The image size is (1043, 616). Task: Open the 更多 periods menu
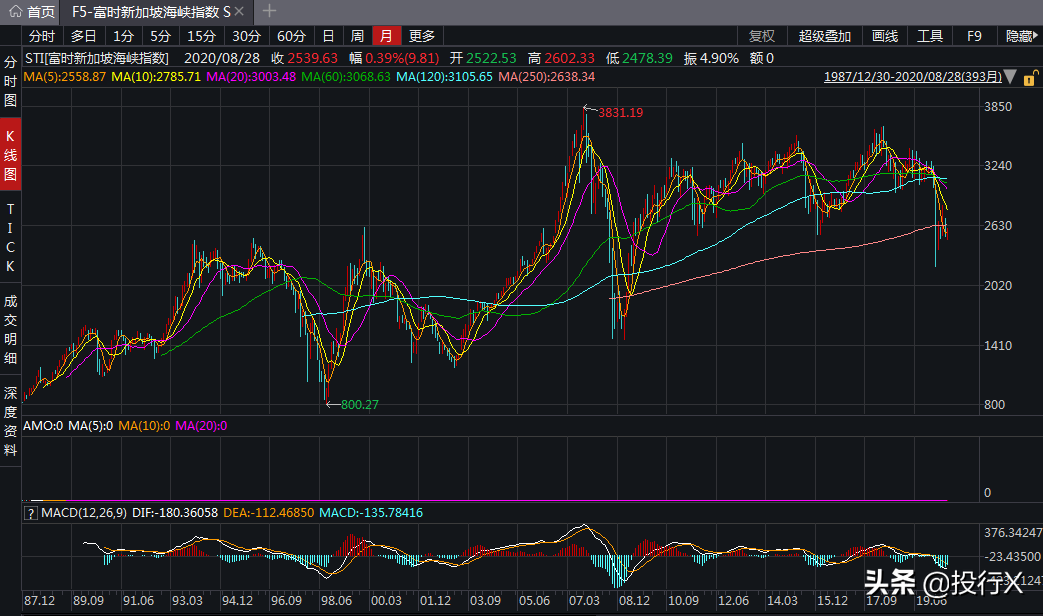pos(422,36)
